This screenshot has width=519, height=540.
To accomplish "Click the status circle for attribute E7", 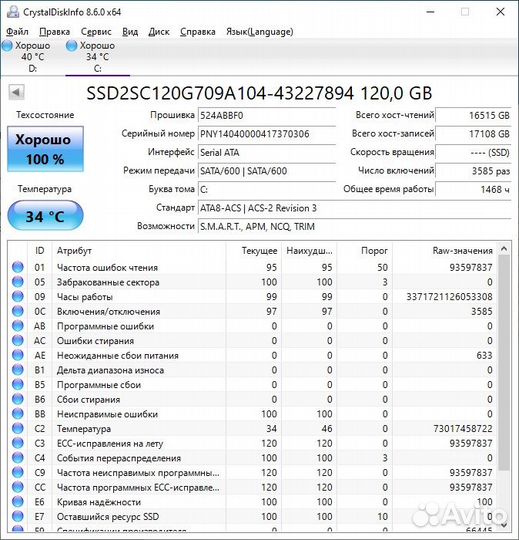I will pyautogui.click(x=18, y=516).
